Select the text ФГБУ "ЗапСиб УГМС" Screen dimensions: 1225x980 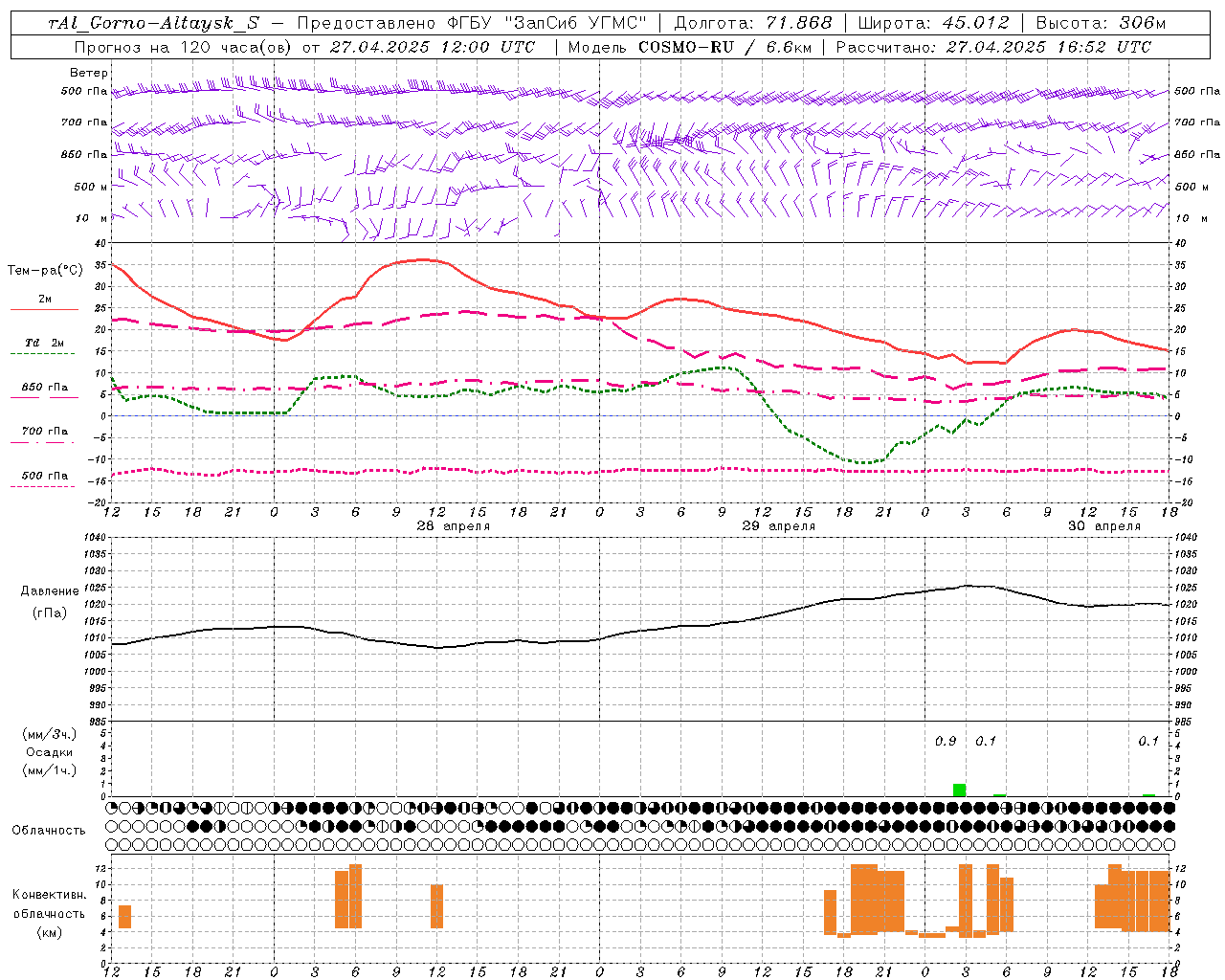click(x=546, y=24)
